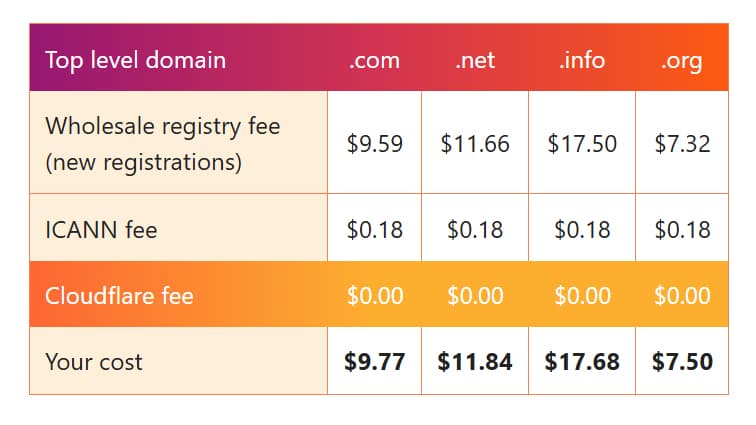The width and height of the screenshot is (756, 425).
Task: Select the $0.18 ICANN fee under .info
Action: (582, 230)
